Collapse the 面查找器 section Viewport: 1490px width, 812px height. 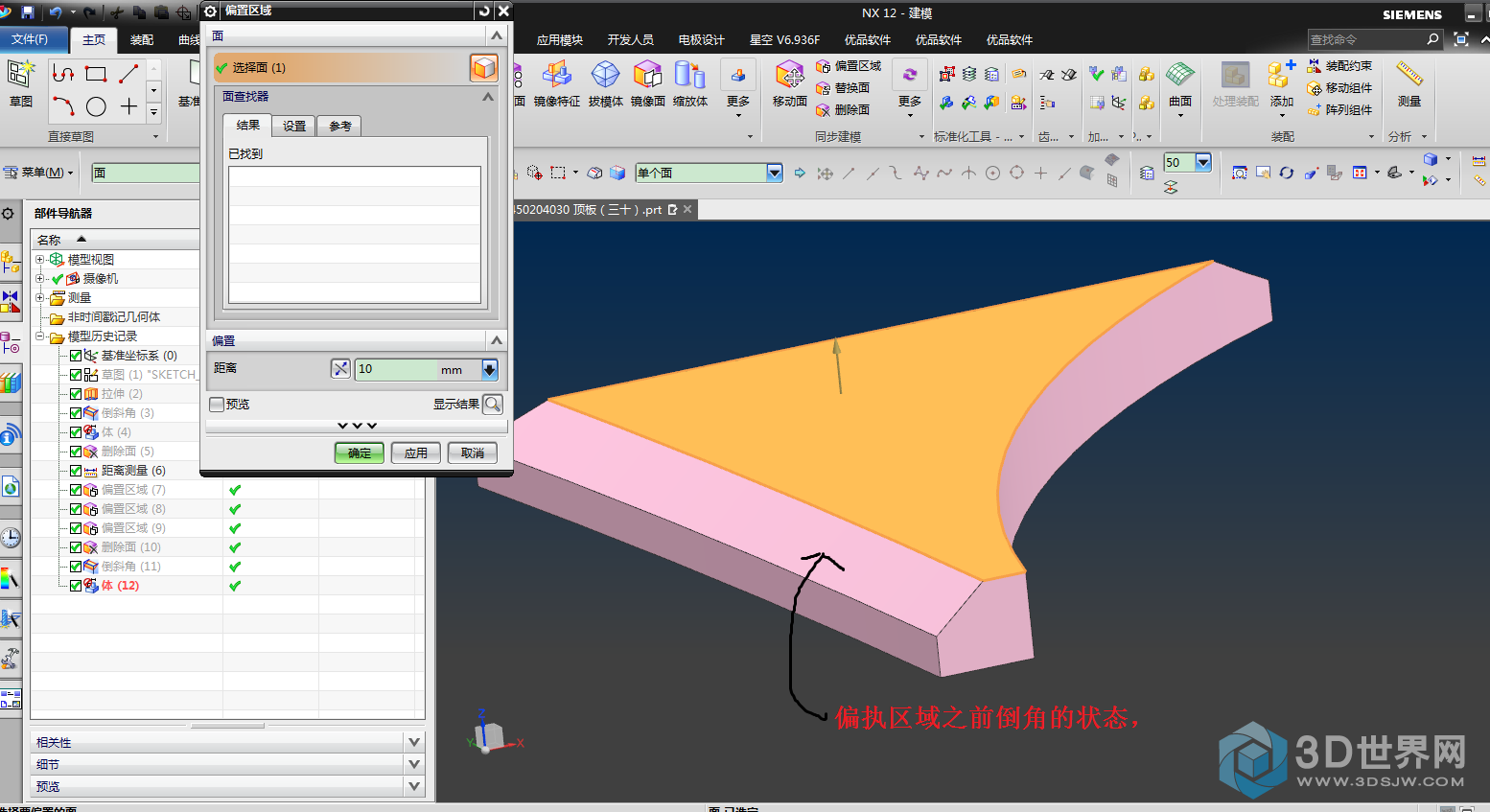coord(488,96)
